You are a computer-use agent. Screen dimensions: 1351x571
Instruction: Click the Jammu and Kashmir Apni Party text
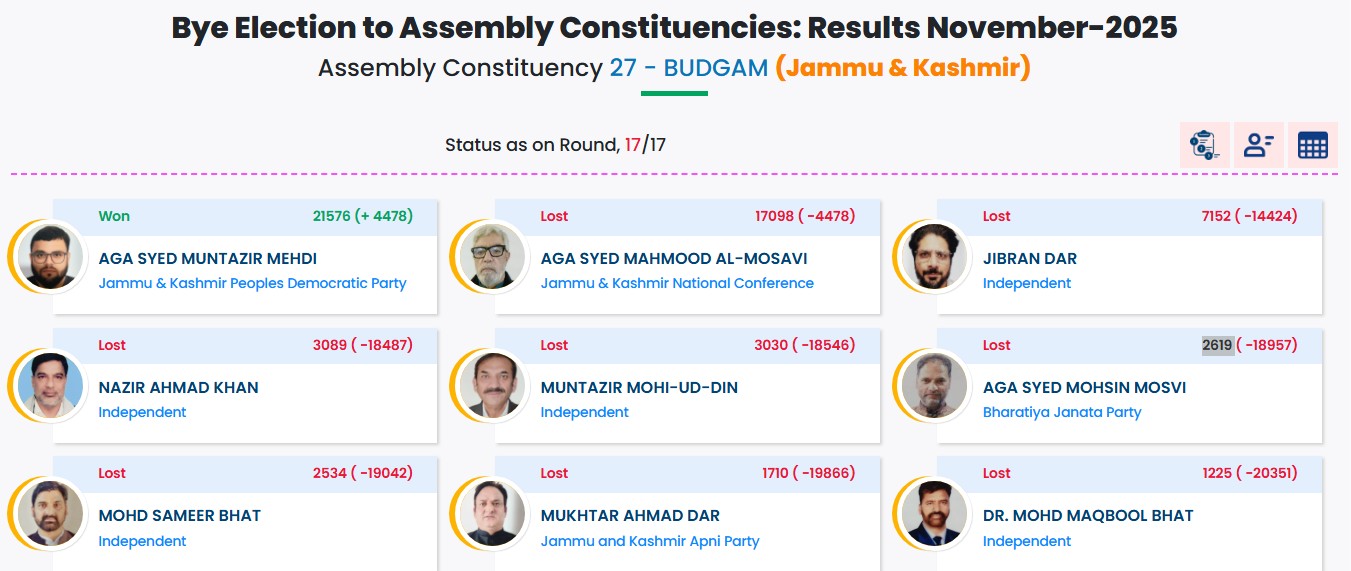pyautogui.click(x=650, y=541)
